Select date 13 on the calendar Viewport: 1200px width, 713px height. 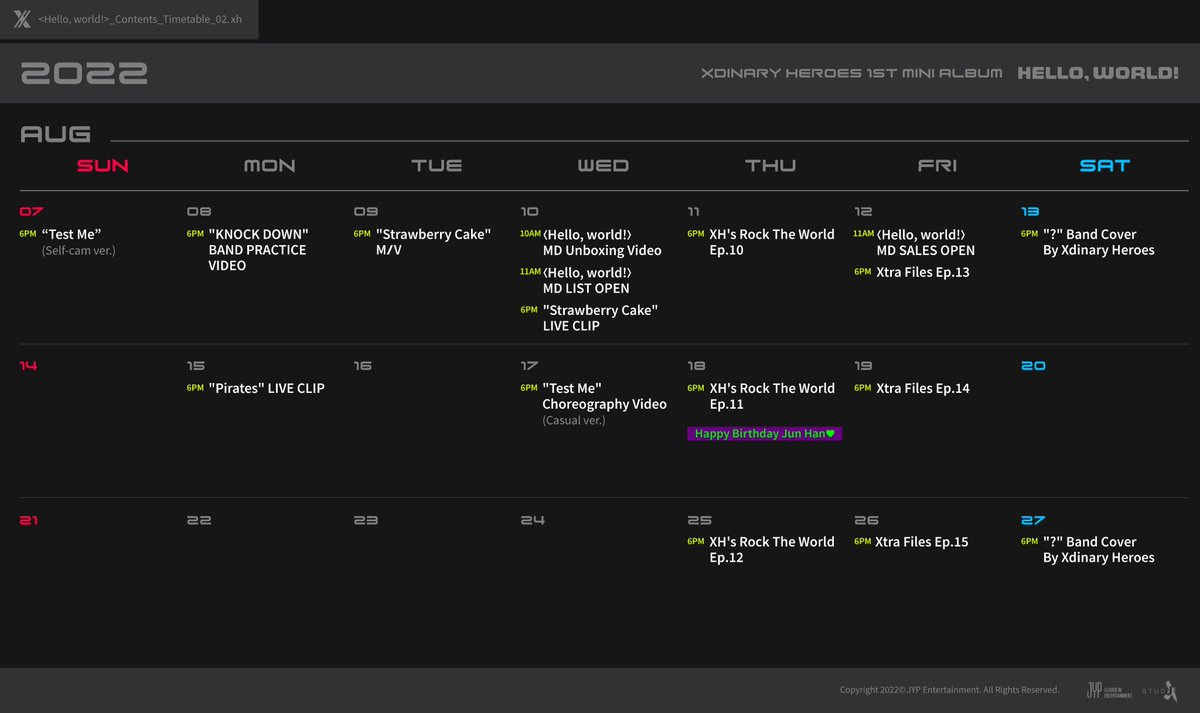click(1031, 212)
